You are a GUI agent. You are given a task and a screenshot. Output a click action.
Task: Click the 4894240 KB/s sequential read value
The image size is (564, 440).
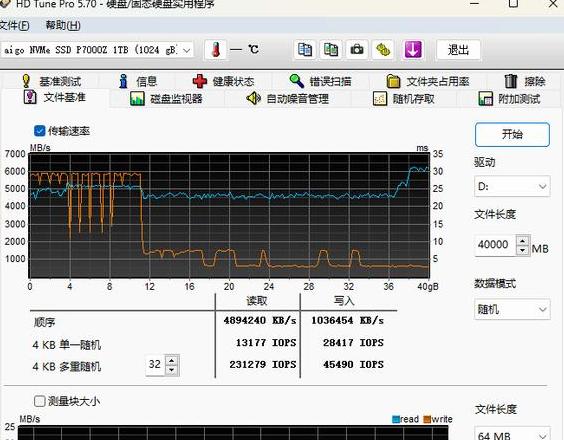tap(260, 320)
